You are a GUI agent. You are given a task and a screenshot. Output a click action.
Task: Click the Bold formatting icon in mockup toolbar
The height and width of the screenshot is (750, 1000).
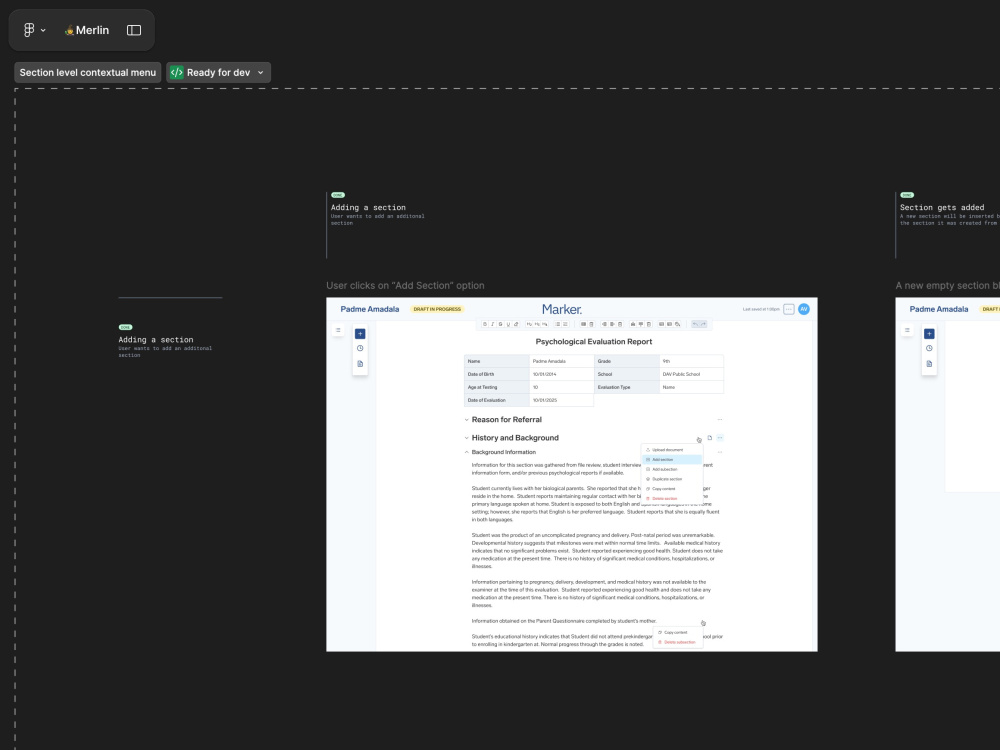485,324
